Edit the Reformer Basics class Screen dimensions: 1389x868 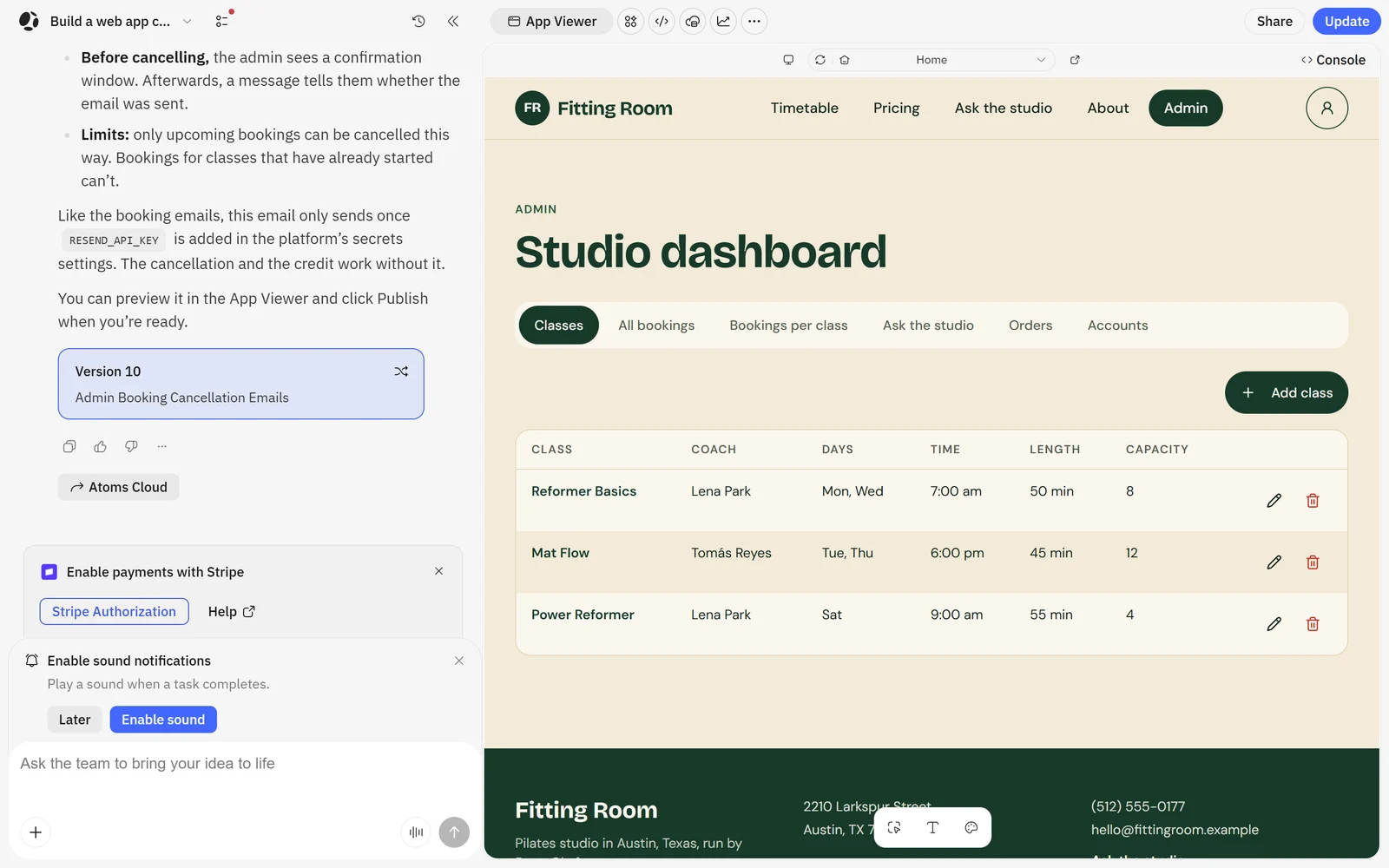[1274, 501]
